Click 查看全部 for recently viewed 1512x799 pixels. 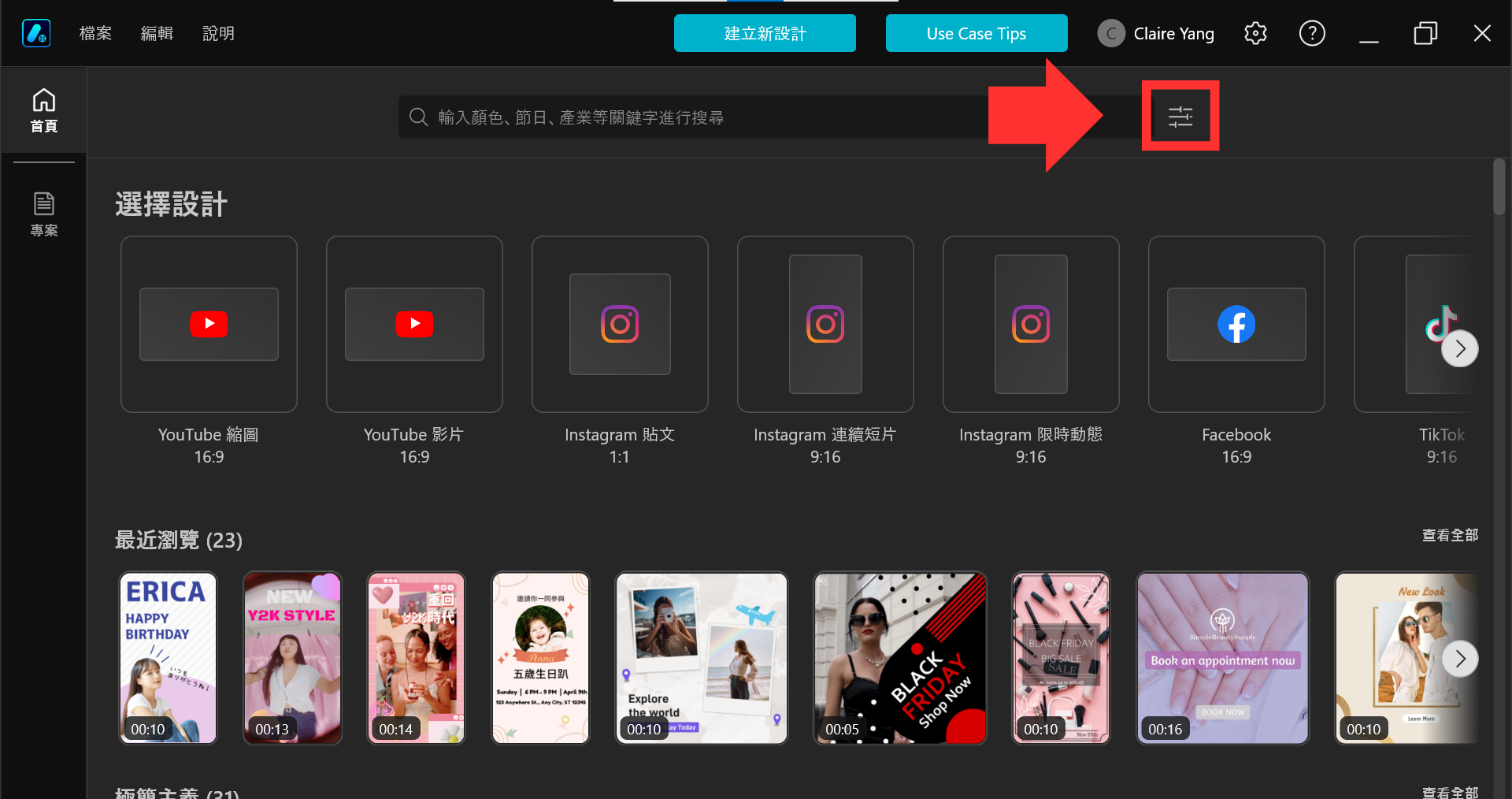1450,535
